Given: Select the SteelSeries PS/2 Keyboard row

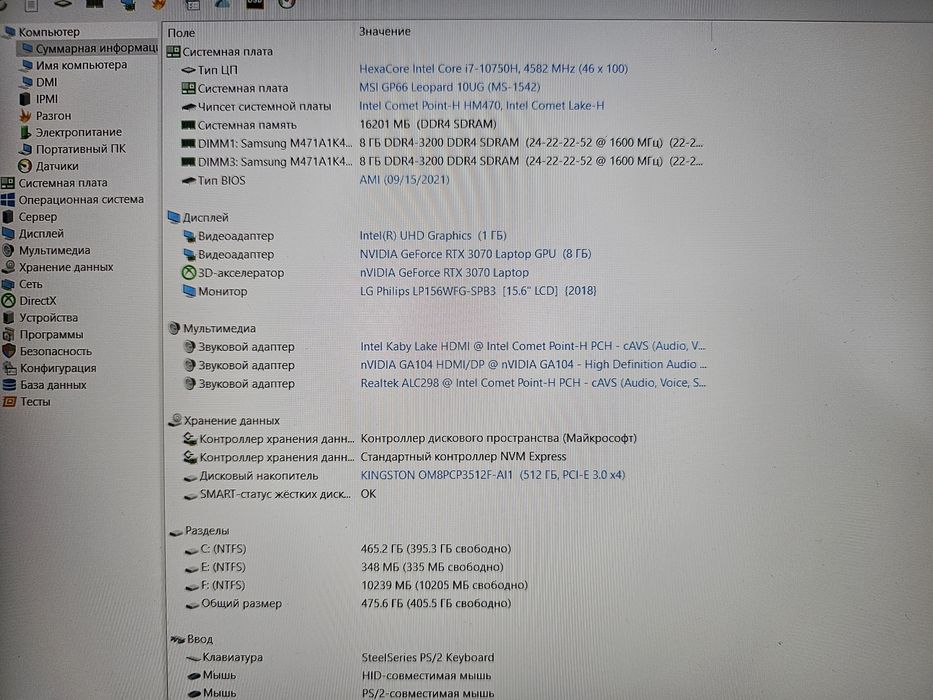Looking at the screenshot, I should click(340, 658).
